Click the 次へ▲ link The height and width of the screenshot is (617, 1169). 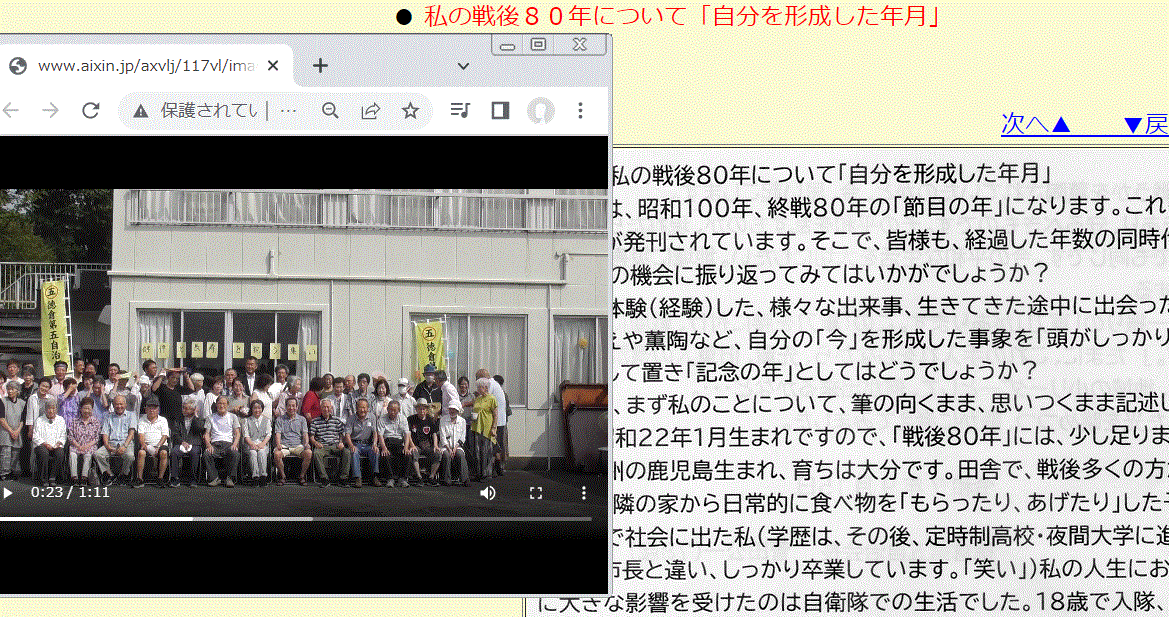[x=1036, y=124]
